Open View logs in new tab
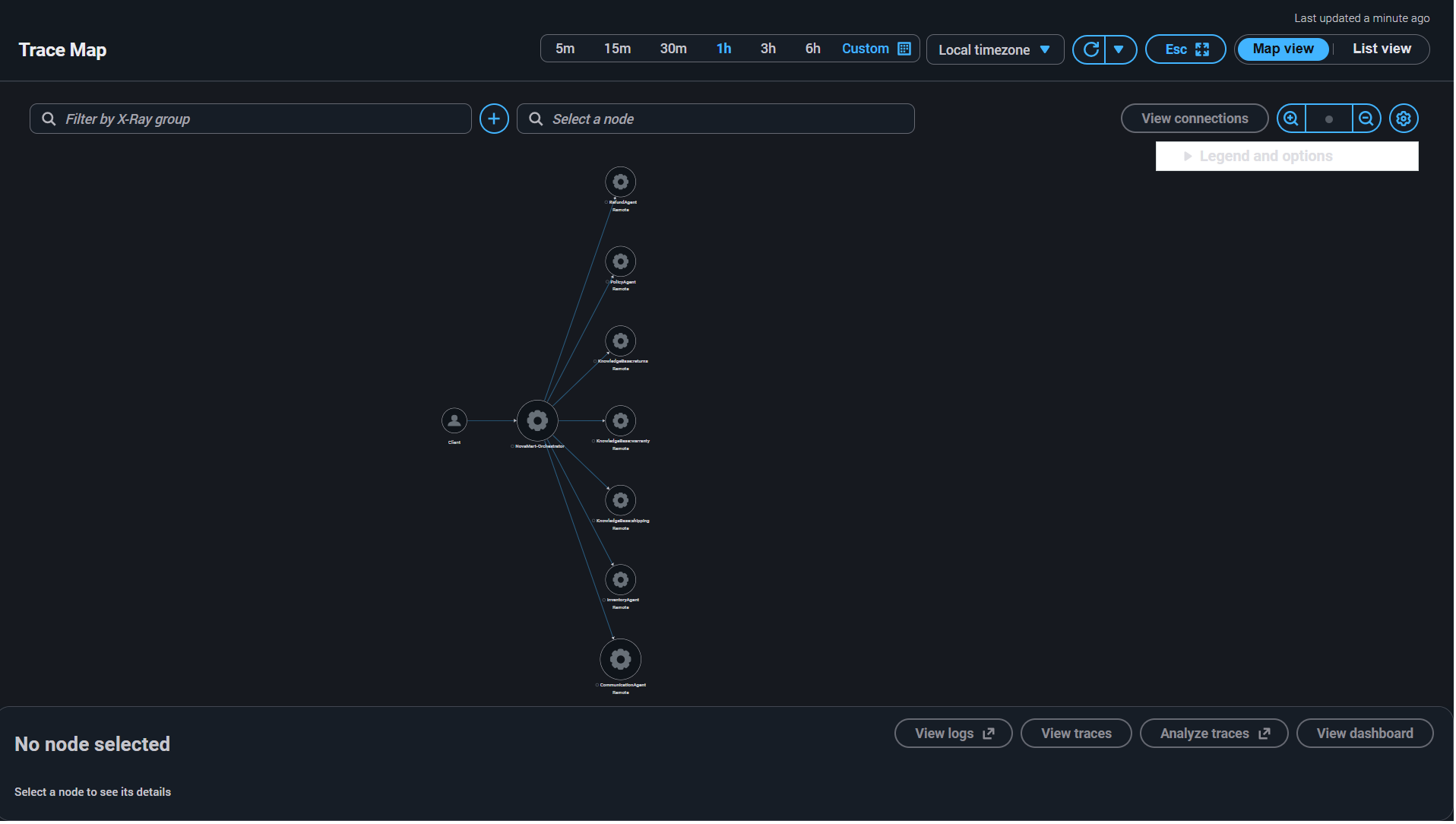 click(x=954, y=734)
